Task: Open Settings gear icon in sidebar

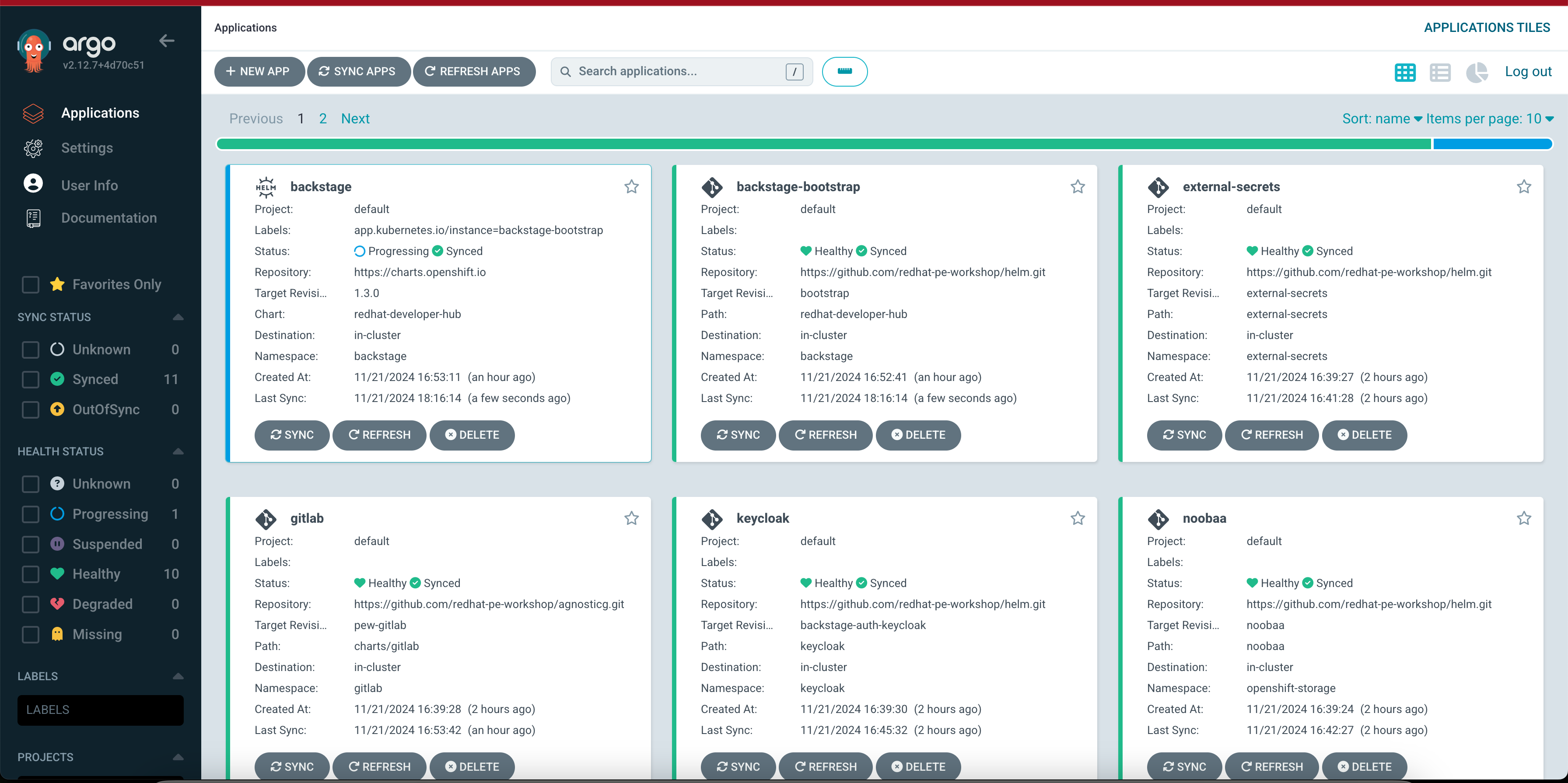Action: (x=33, y=148)
